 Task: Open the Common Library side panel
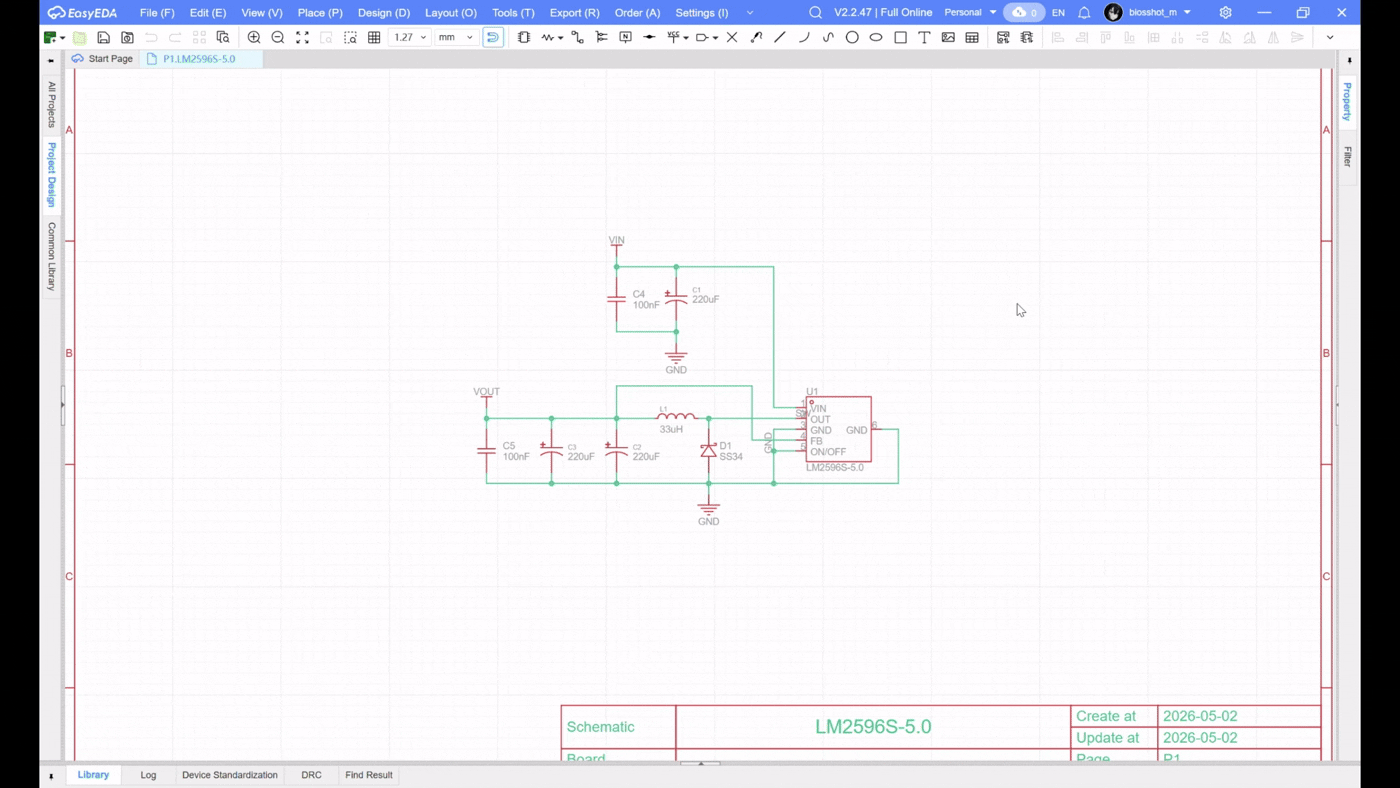tap(52, 256)
